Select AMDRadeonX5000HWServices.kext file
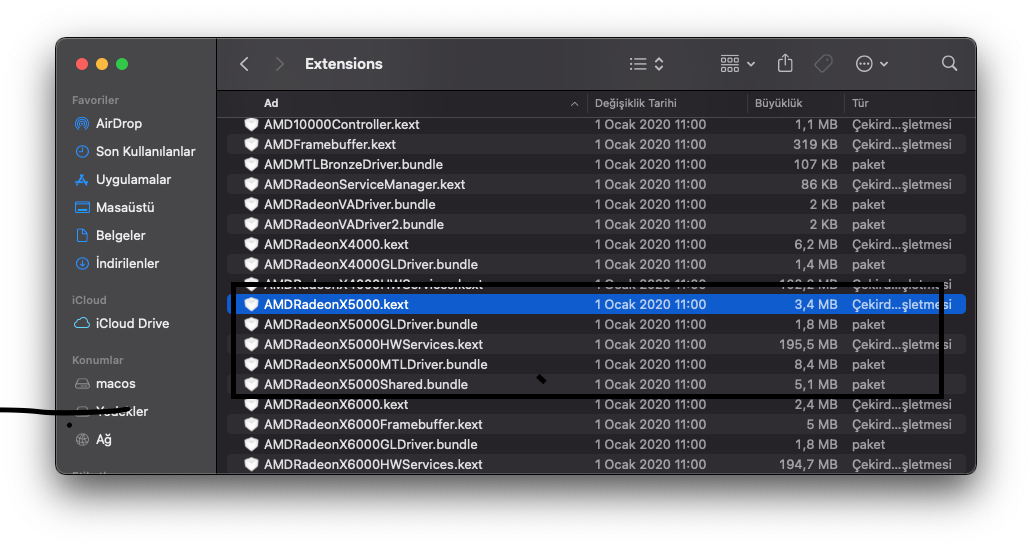The height and width of the screenshot is (548, 1032). (596, 344)
